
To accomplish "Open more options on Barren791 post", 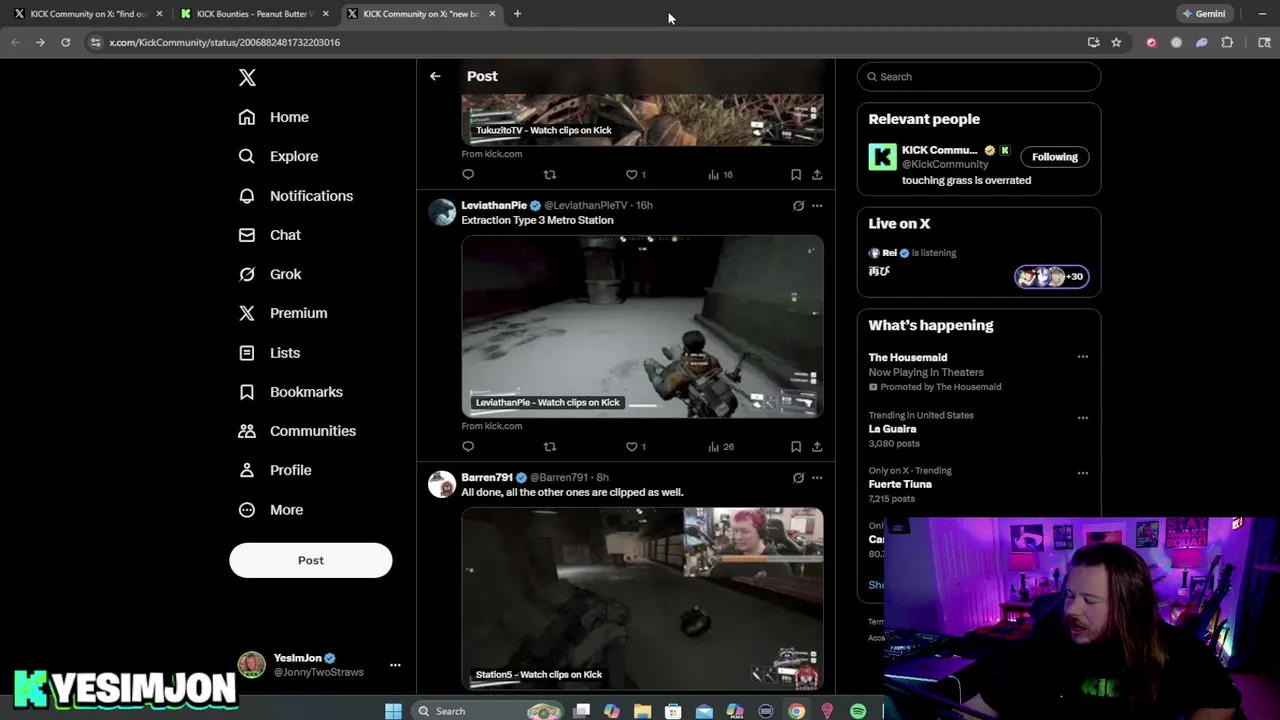I will [817, 478].
